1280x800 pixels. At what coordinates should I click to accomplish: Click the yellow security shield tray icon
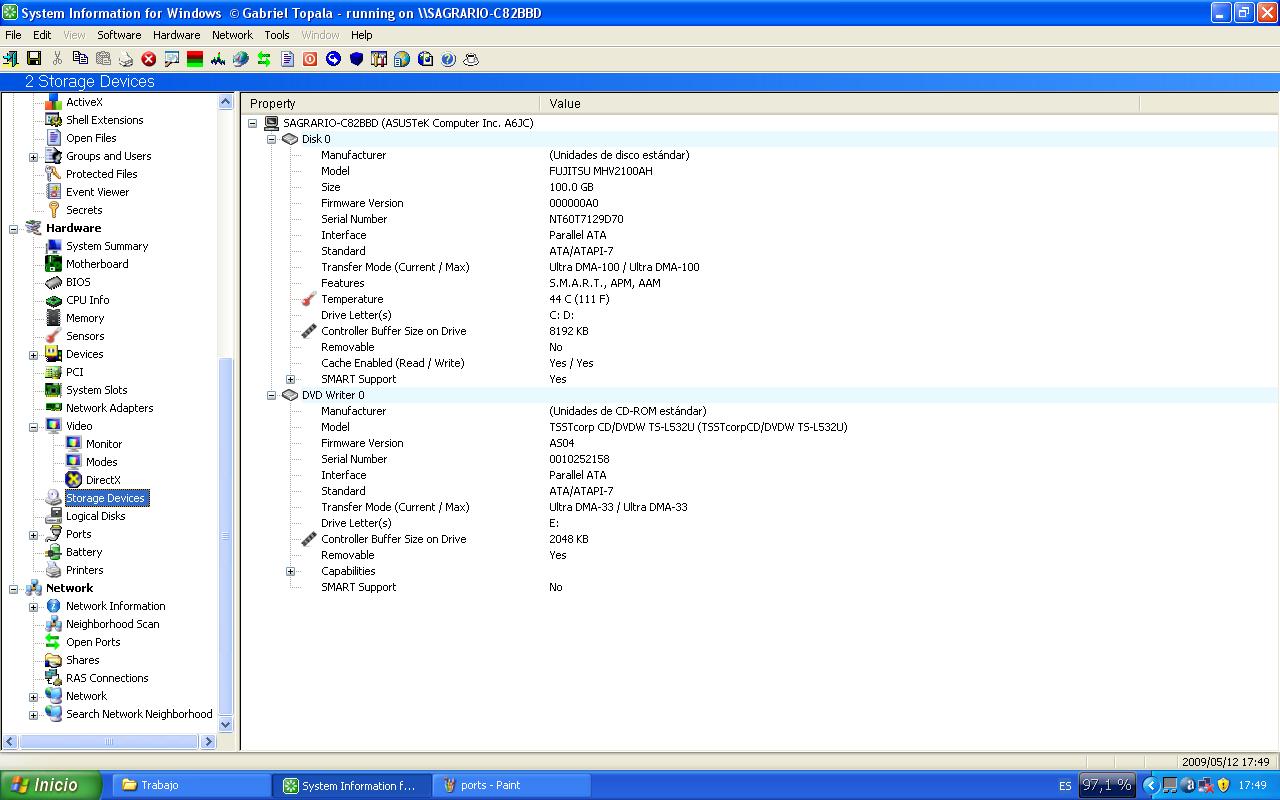click(1223, 785)
